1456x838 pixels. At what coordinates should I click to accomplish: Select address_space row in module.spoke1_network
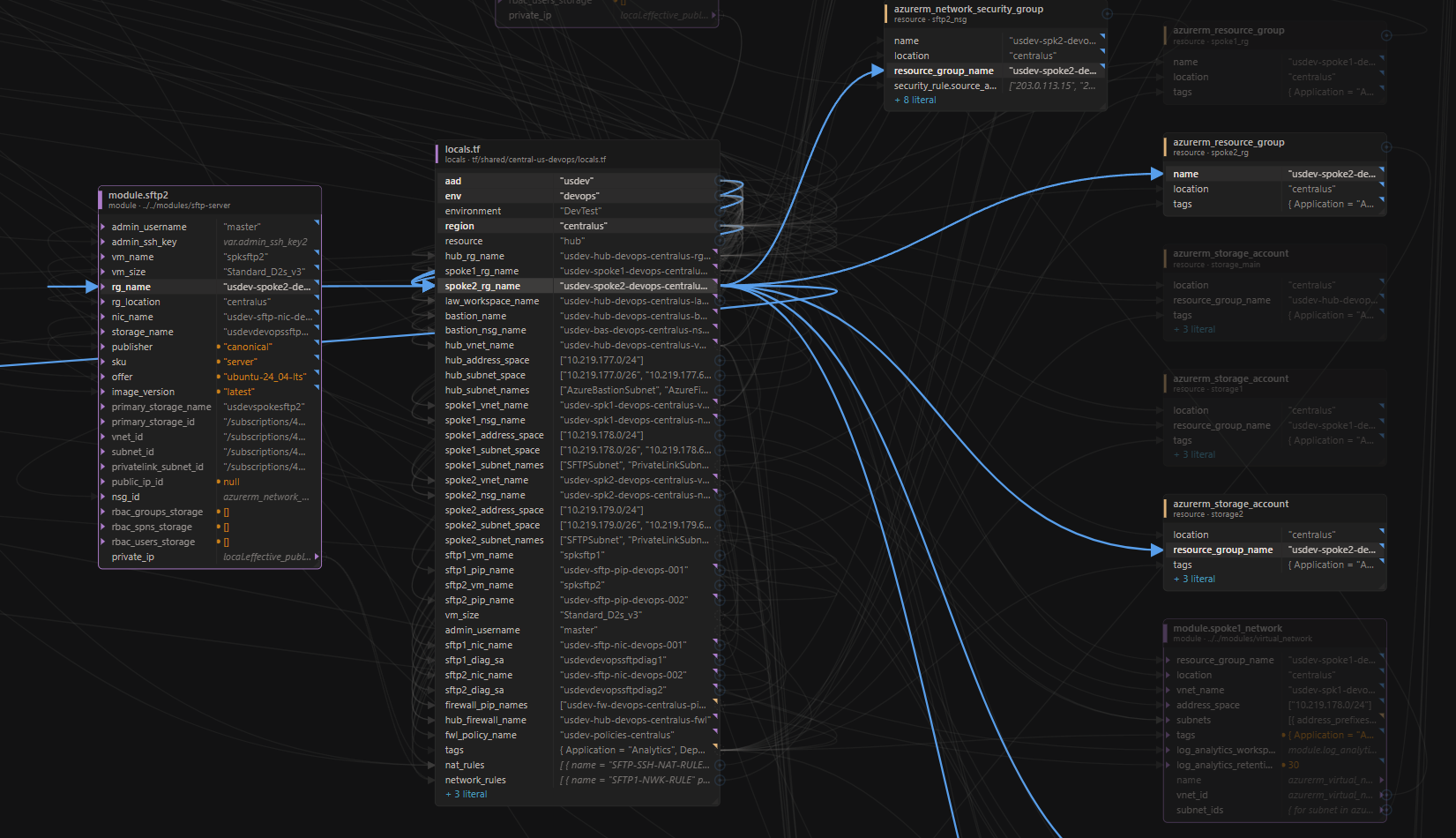1275,705
